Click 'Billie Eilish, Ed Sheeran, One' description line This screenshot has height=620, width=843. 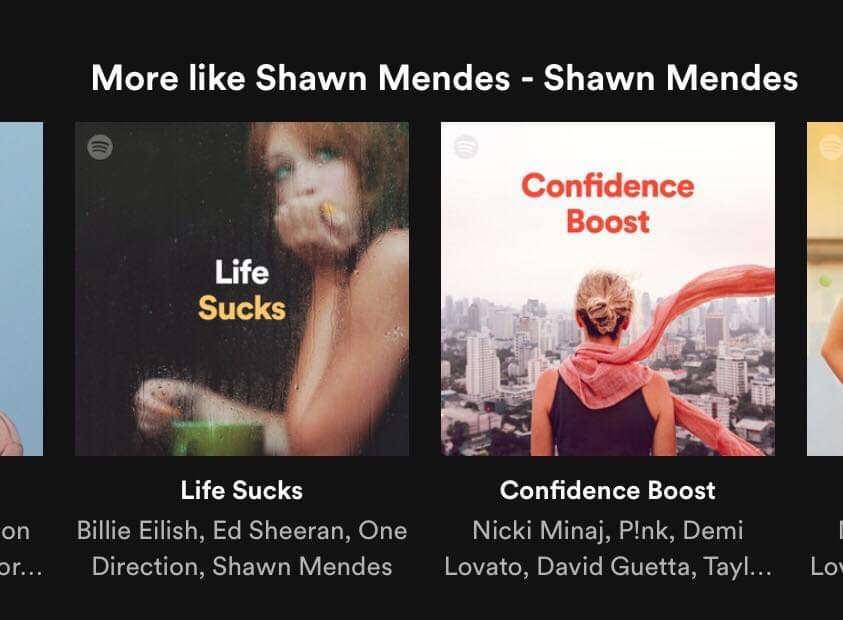point(242,531)
